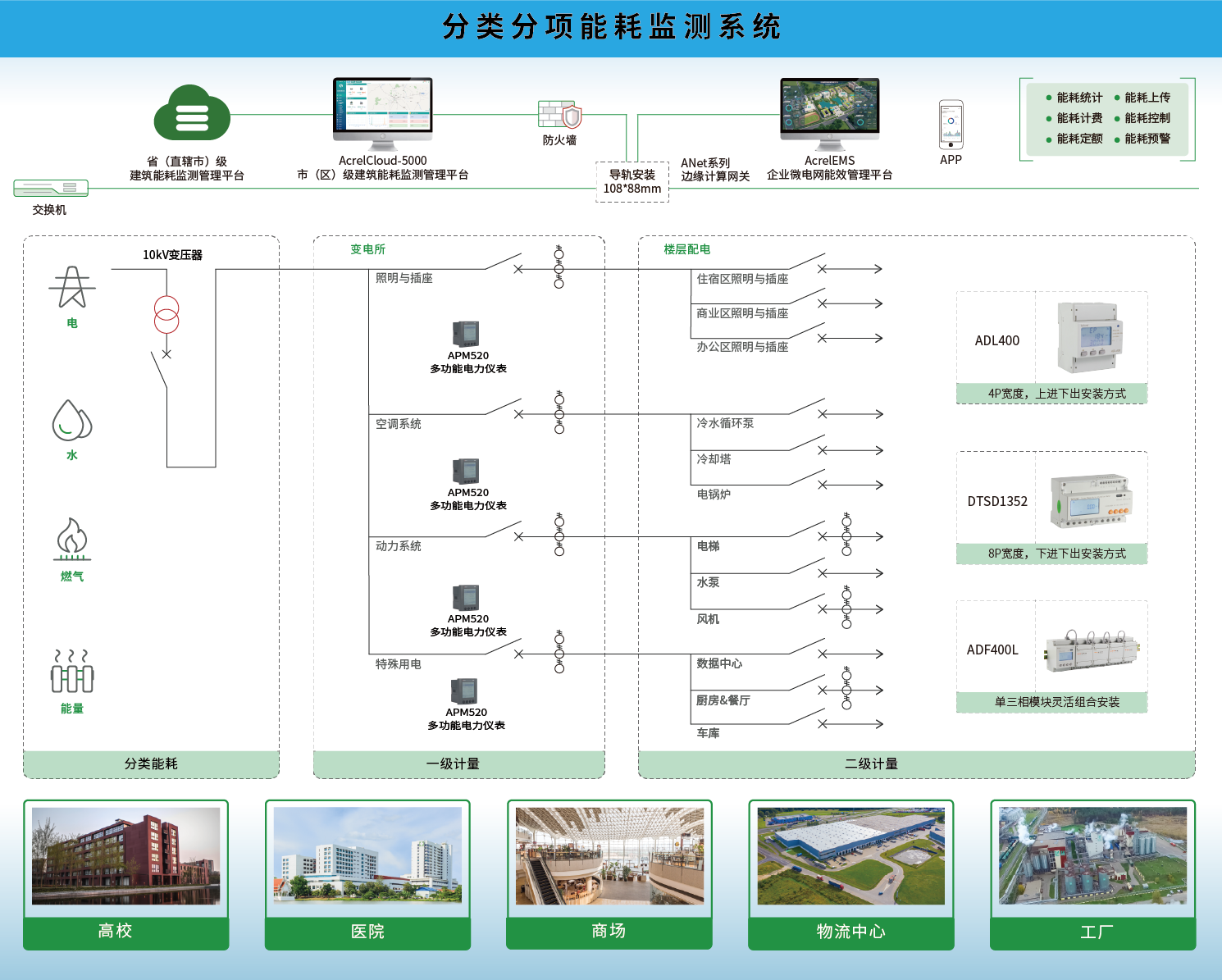The image size is (1222, 980).
Task: Open the 高校 campus building card
Action: 125,873
